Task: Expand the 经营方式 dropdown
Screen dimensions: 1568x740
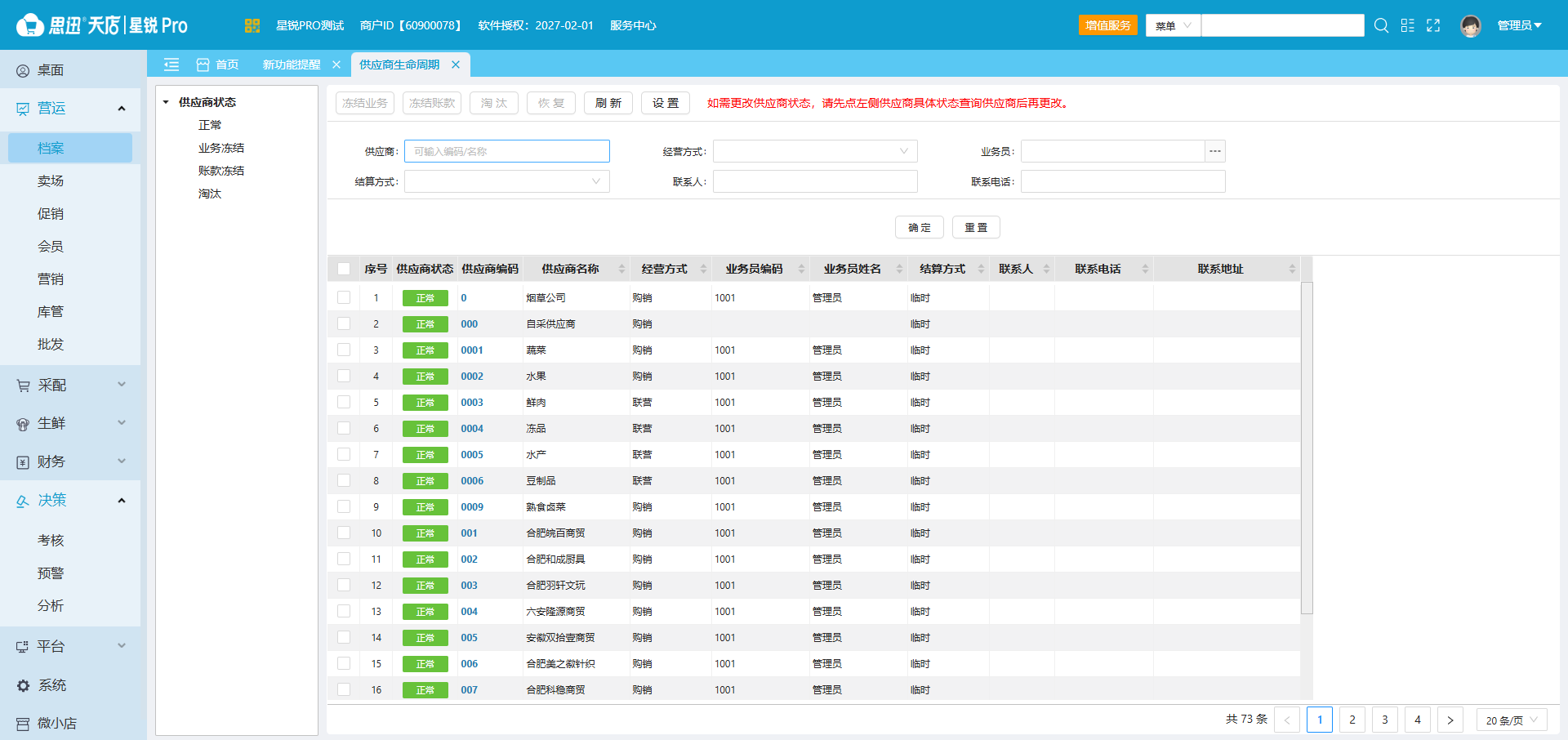Action: pyautogui.click(x=815, y=151)
